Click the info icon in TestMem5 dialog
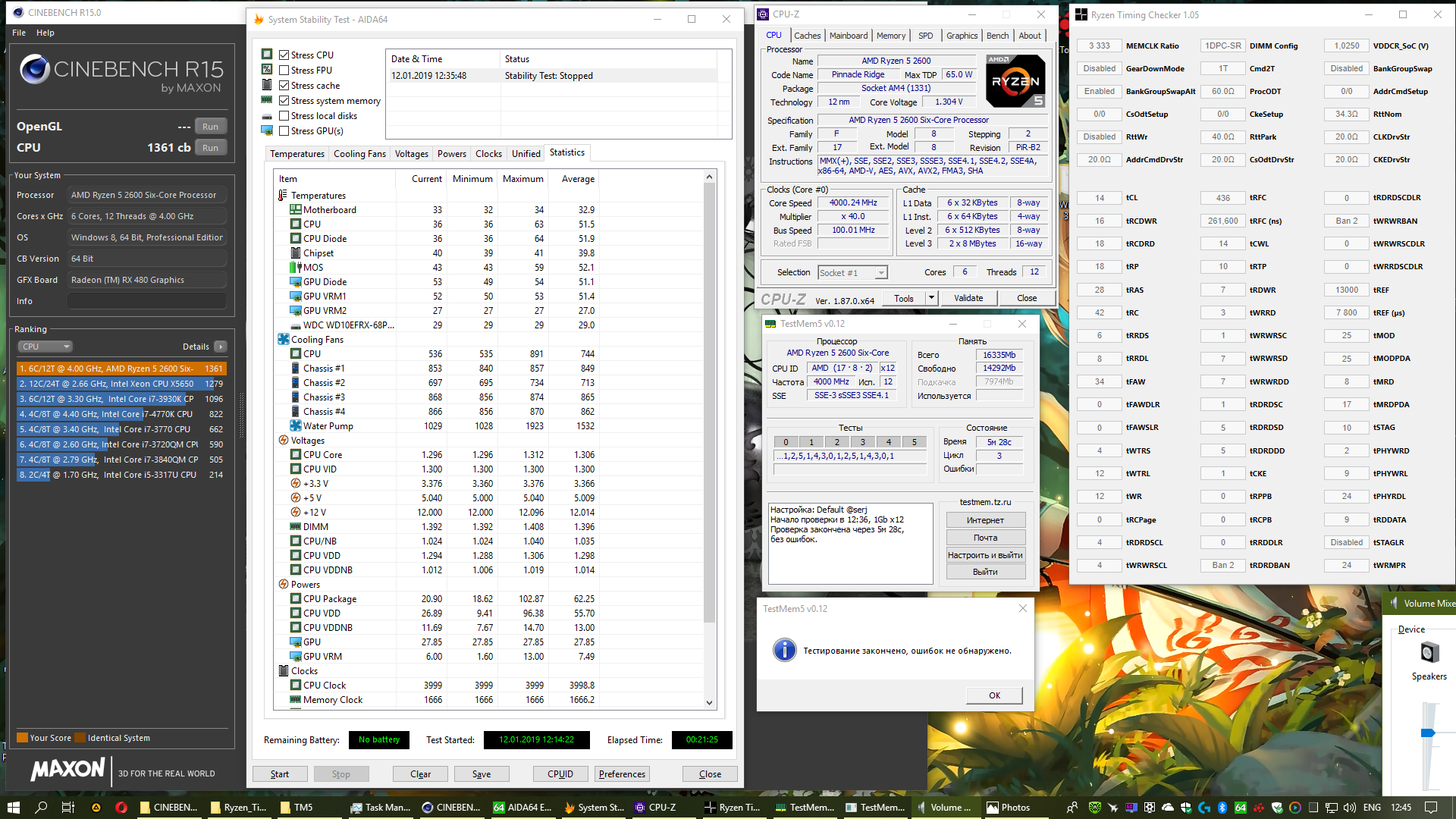The image size is (1456, 819). click(x=784, y=650)
